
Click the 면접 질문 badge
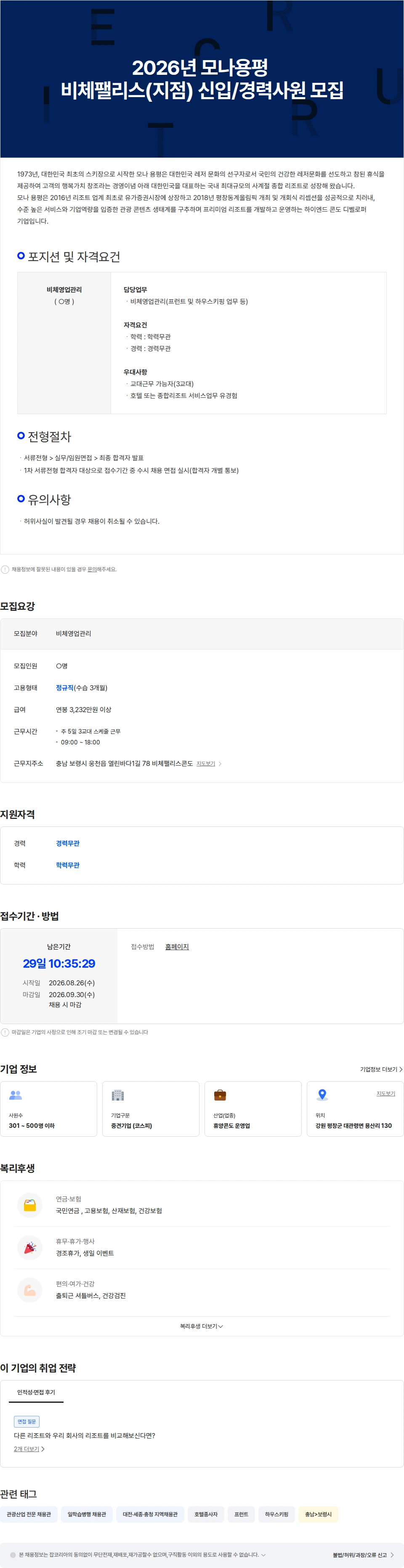[27, 1421]
